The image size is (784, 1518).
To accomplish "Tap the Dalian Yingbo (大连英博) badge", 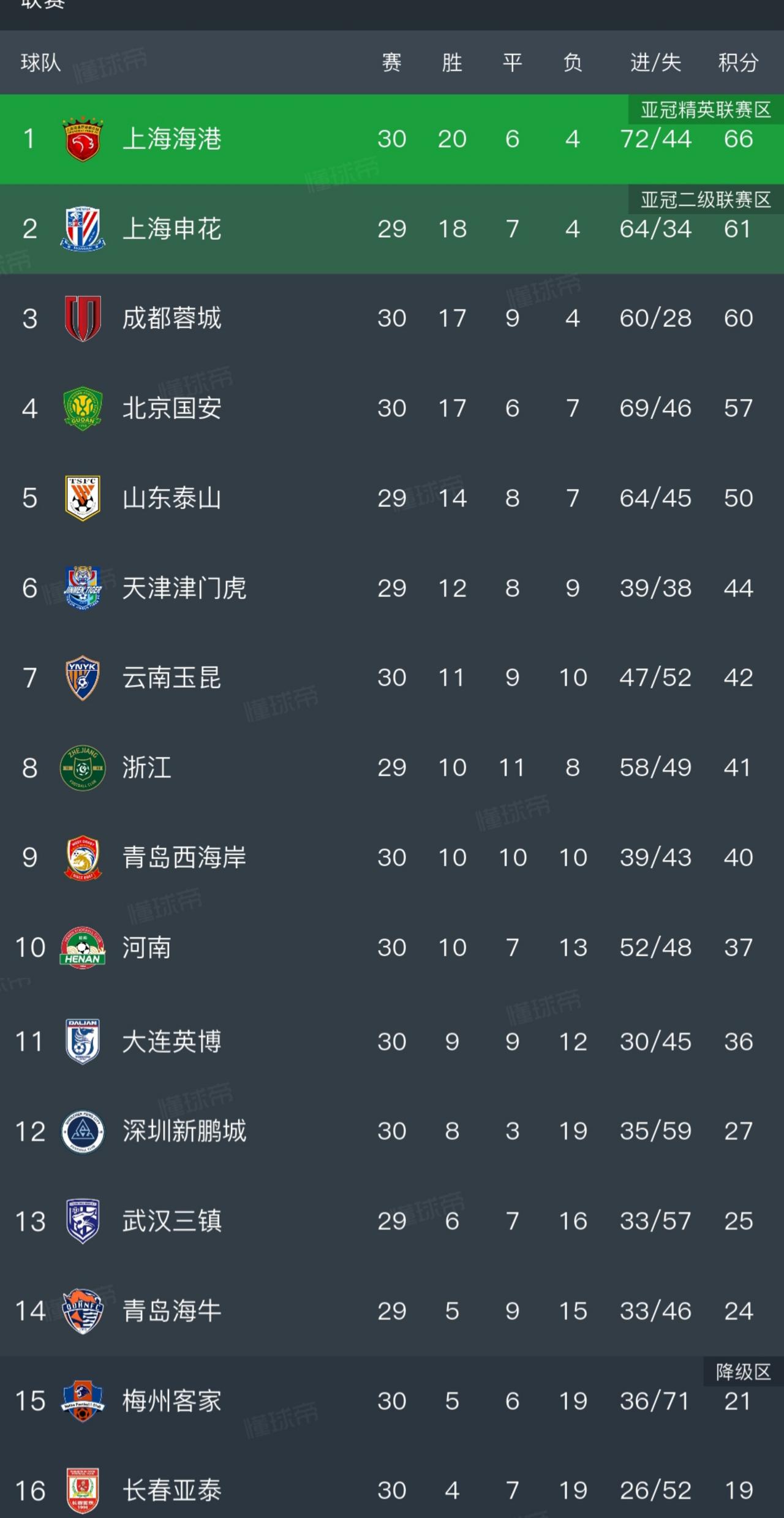I will tap(83, 1041).
